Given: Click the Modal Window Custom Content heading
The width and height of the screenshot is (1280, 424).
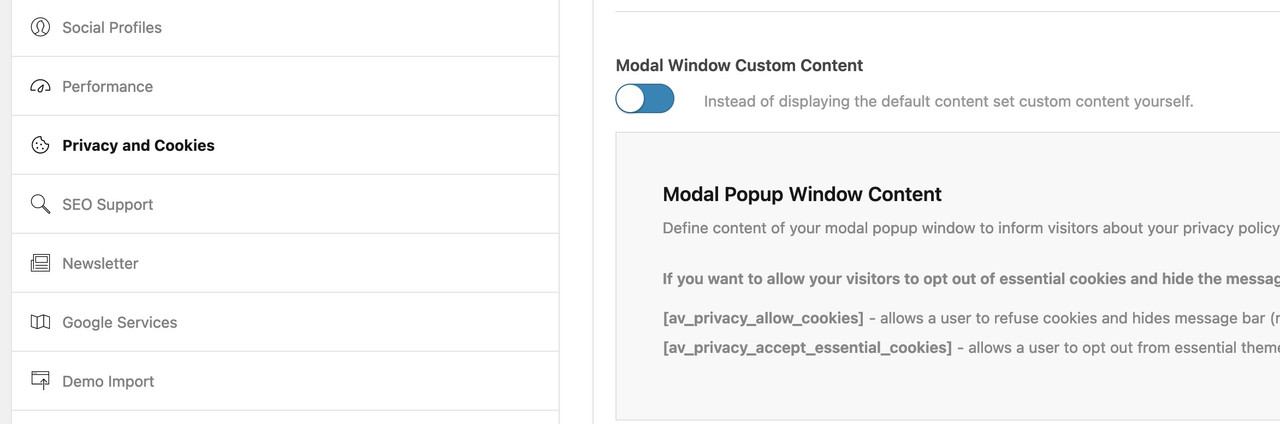Looking at the screenshot, I should [739, 65].
